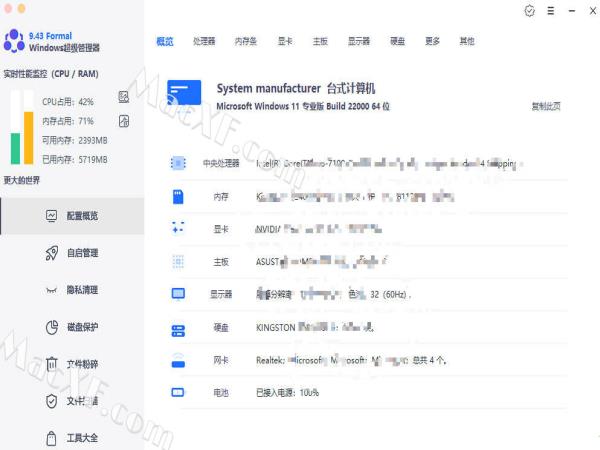
Task: Open the 主板 tab
Action: click(x=320, y=41)
